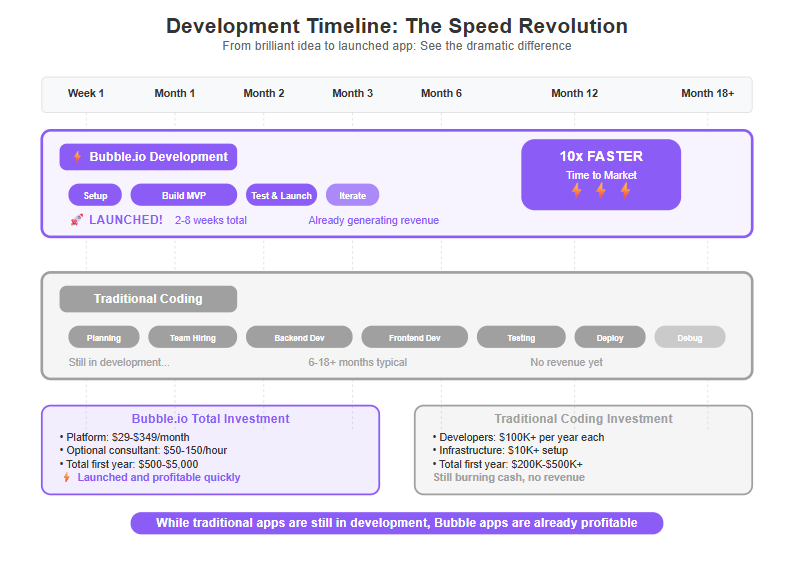Click Still burning cash, no revenue text
The image size is (796, 583).
[x=509, y=477]
